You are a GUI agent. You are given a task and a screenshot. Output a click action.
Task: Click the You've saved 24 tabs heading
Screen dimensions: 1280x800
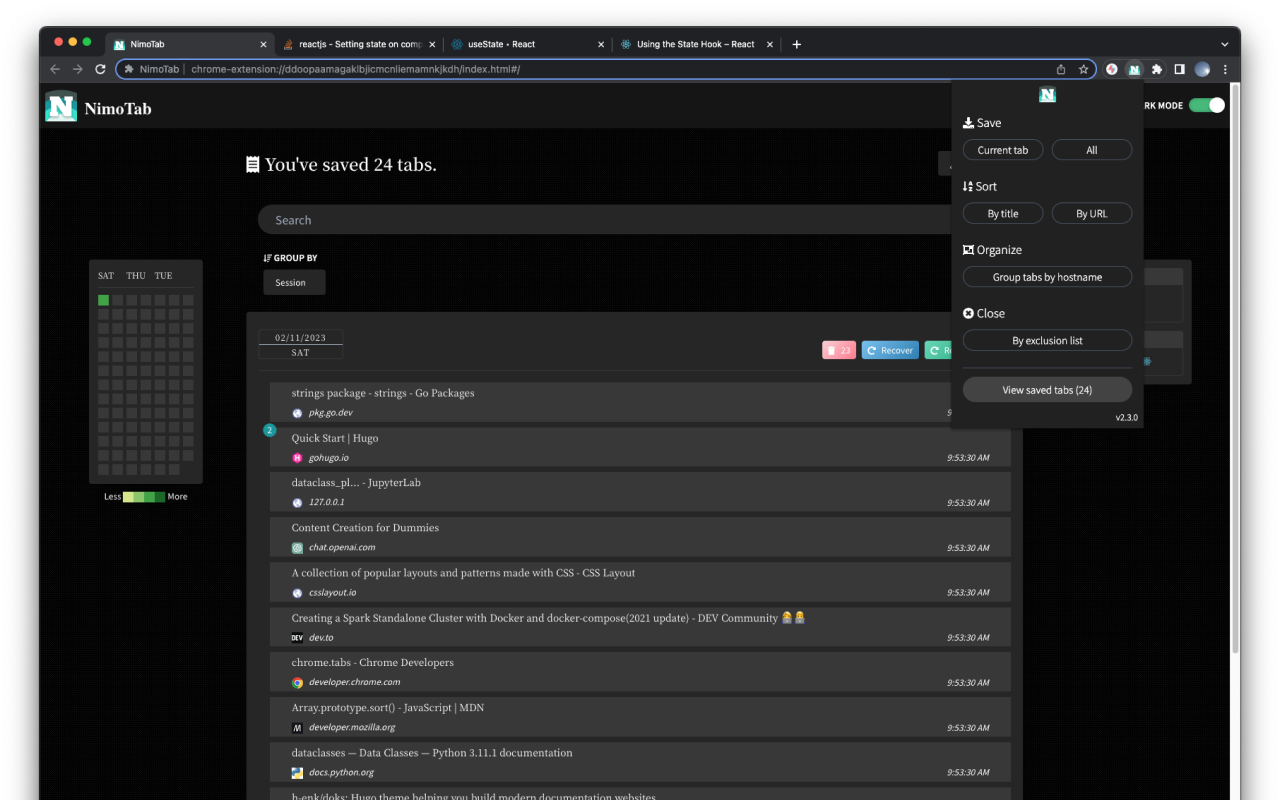(350, 165)
